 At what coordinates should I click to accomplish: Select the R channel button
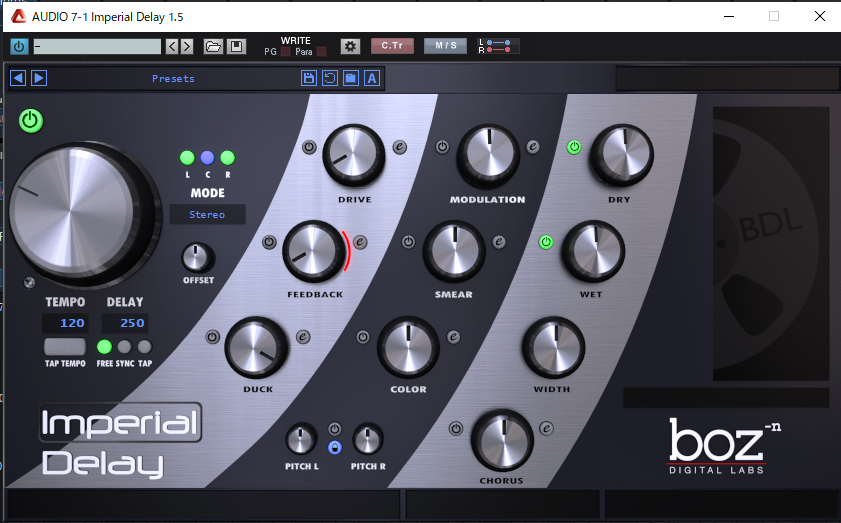(x=227, y=158)
